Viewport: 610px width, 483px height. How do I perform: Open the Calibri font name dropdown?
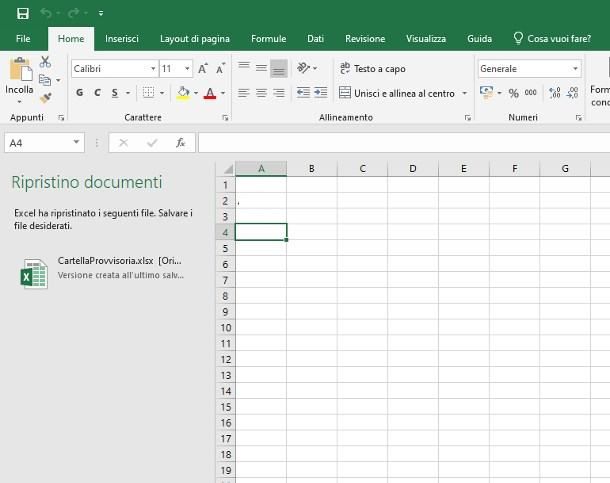153,69
